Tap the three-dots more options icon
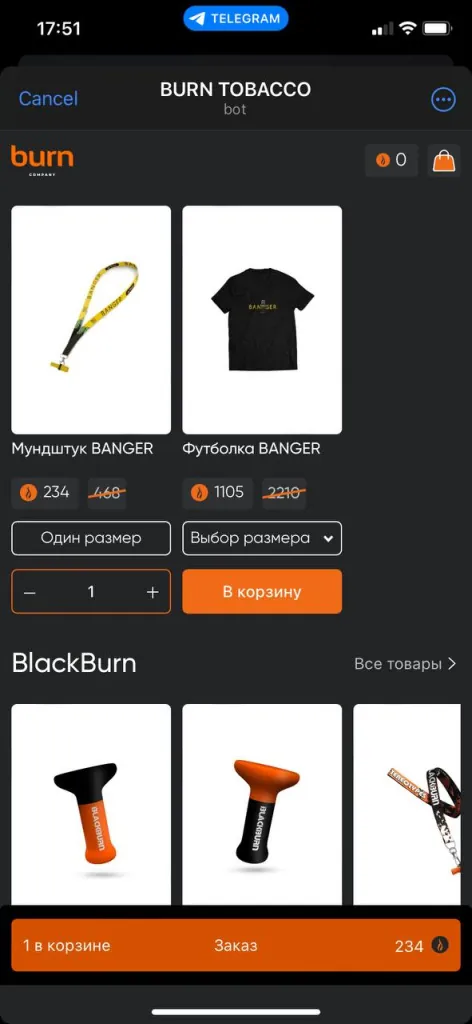This screenshot has height=1024, width=472. (x=443, y=99)
